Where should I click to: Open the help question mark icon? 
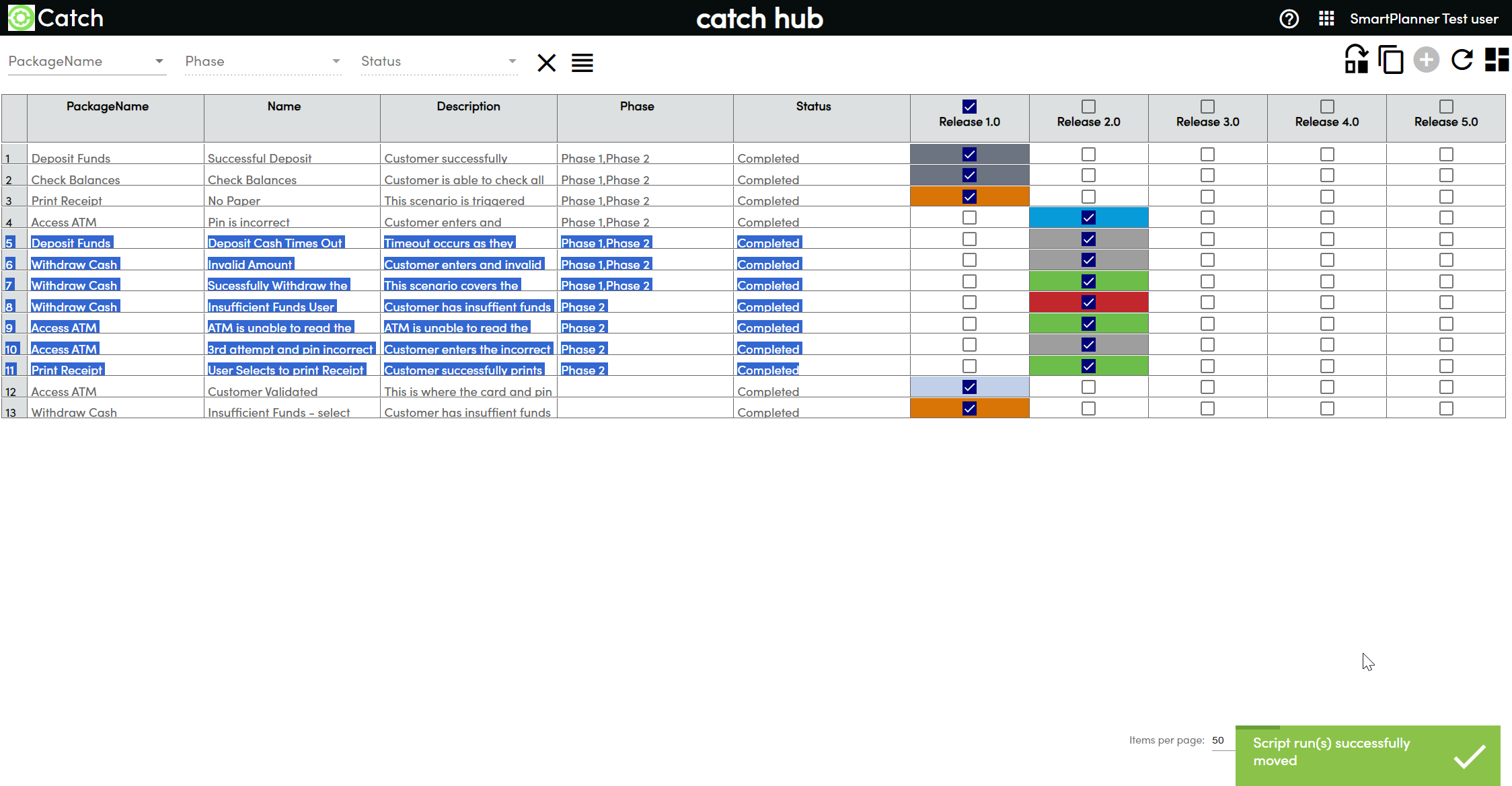click(x=1289, y=19)
